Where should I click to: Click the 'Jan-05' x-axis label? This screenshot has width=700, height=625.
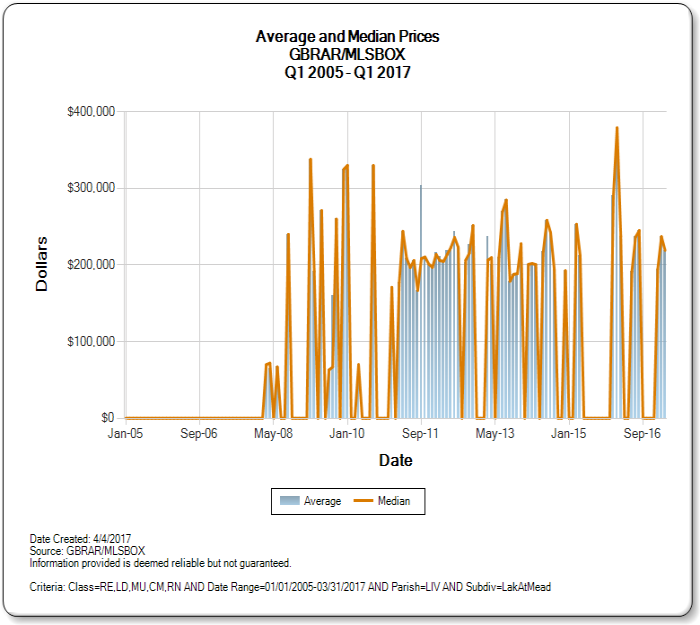point(125,433)
